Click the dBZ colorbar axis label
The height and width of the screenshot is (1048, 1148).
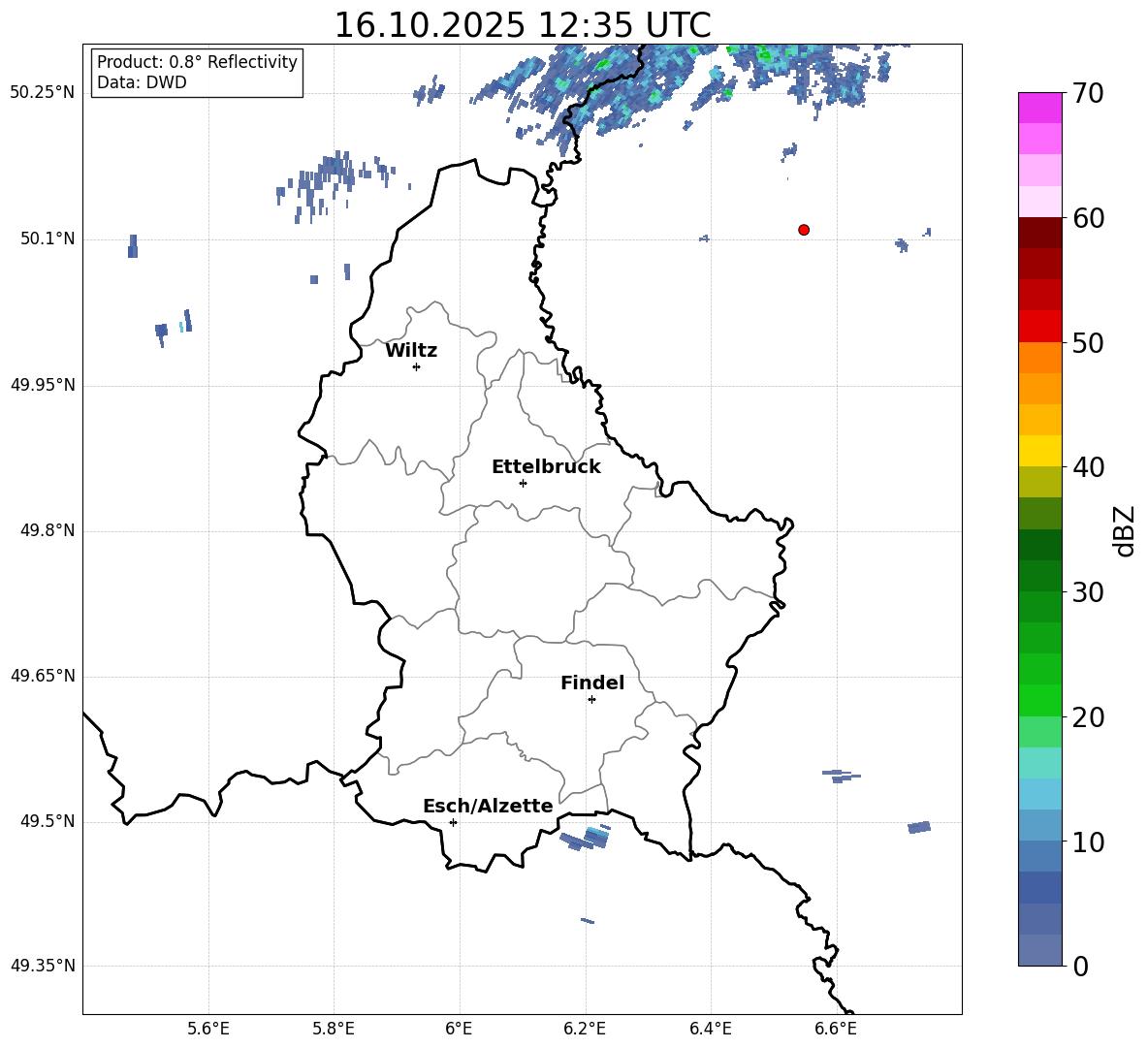(x=1125, y=530)
